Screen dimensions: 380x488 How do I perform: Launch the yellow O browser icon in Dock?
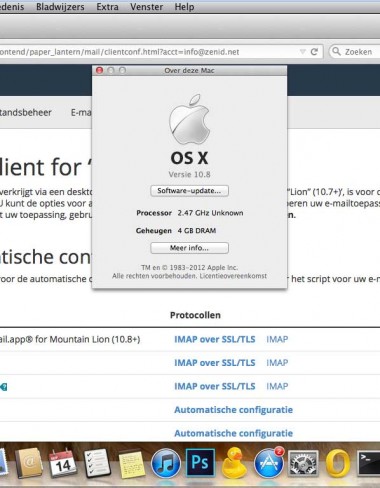pyautogui.click(x=337, y=464)
